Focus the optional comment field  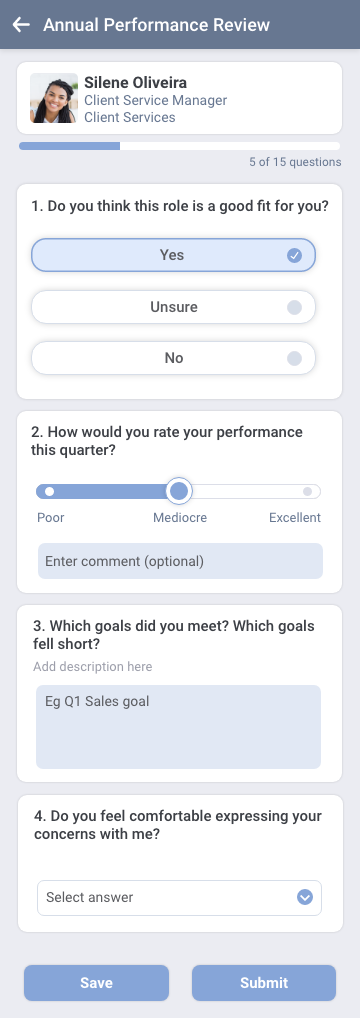180,561
